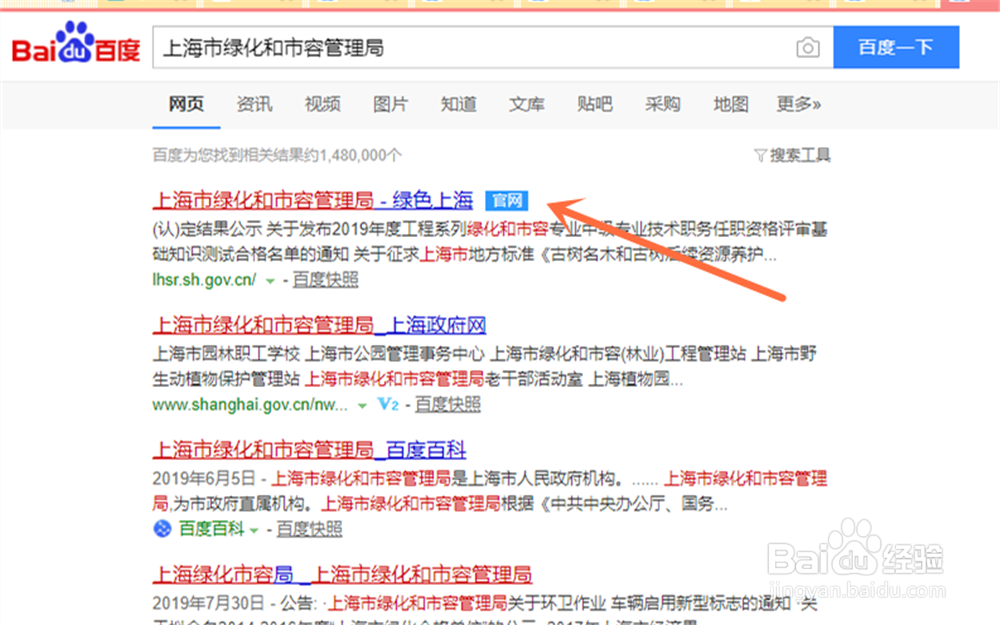Open 搜索工具 filter
The width and height of the screenshot is (1000, 625).
tap(792, 155)
